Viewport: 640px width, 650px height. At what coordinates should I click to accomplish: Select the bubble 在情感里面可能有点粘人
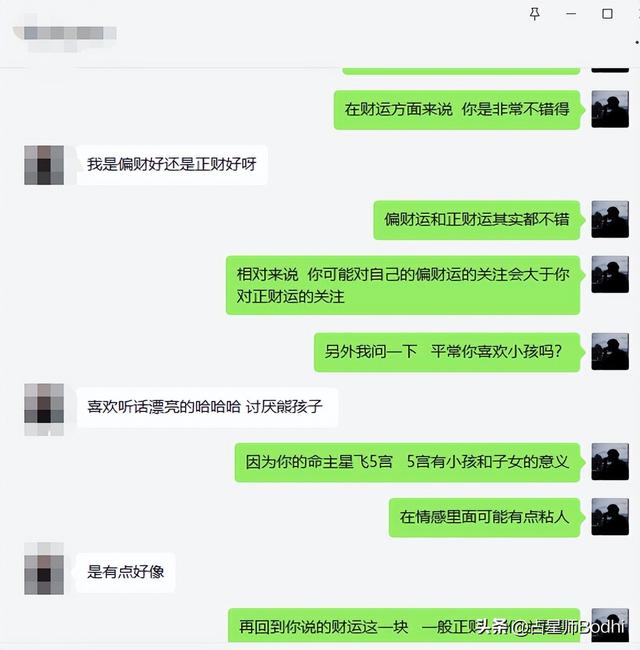click(485, 517)
